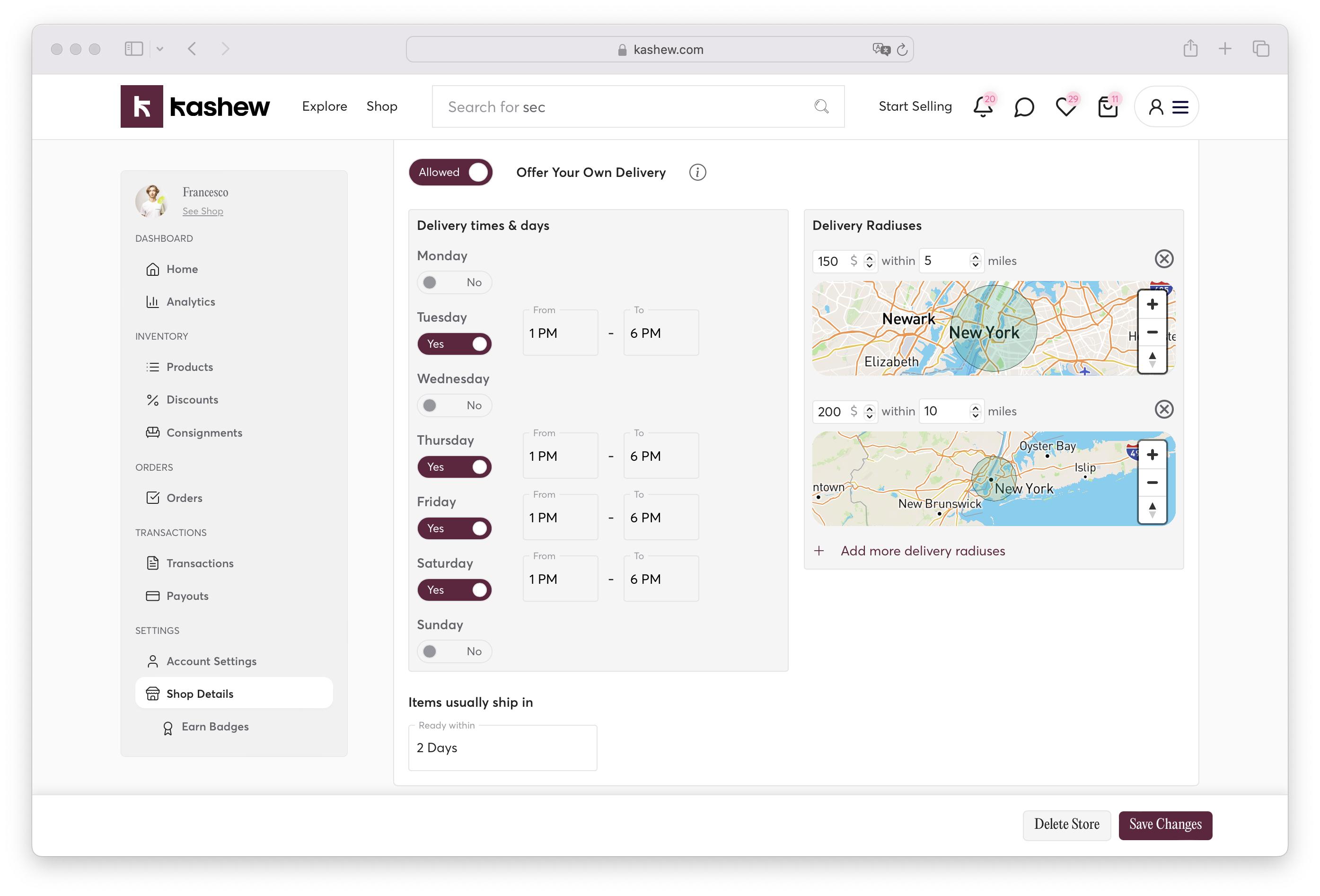Remove the 5 miles delivery radius
This screenshot has height=896, width=1320.
(1164, 259)
